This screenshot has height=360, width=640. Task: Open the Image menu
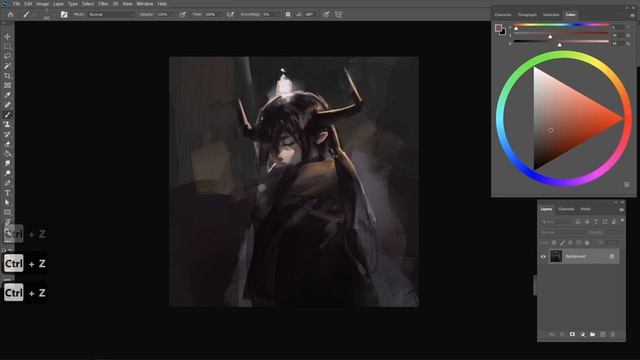click(x=42, y=4)
